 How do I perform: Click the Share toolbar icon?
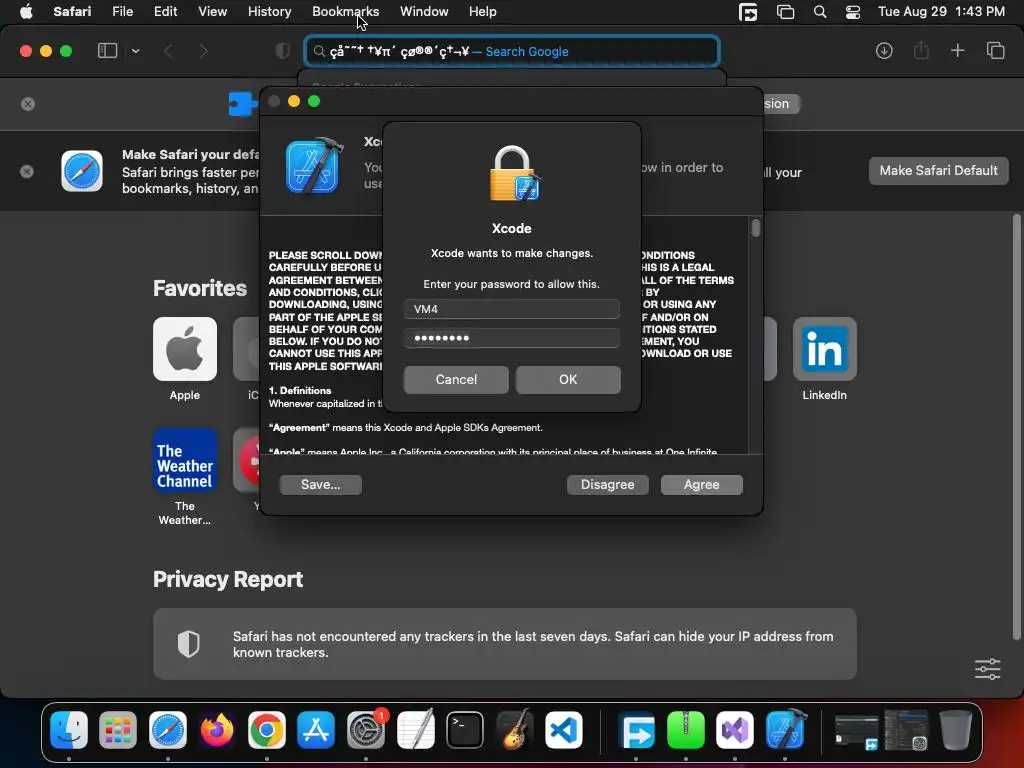click(x=921, y=51)
